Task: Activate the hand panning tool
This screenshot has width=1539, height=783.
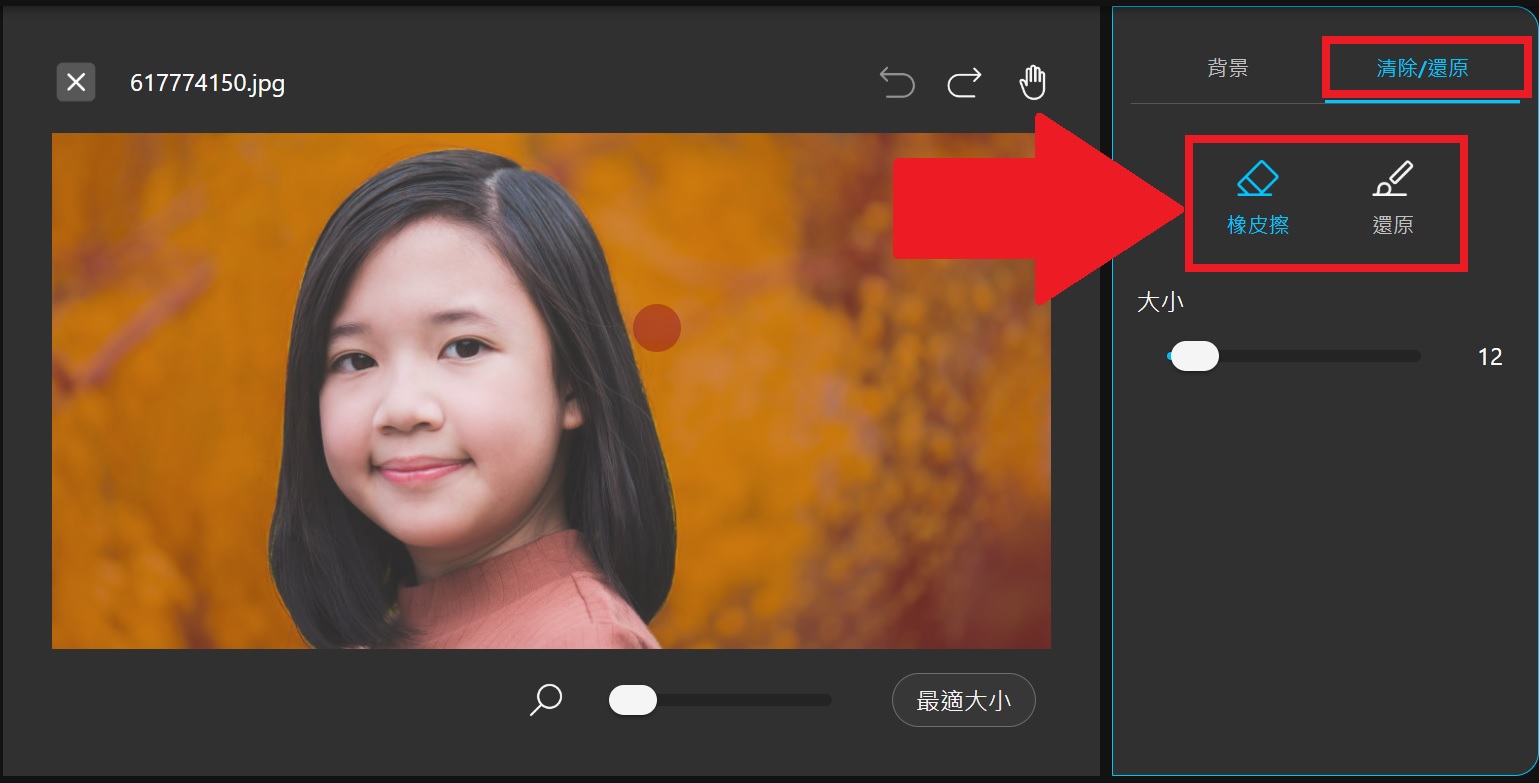Action: [1032, 83]
